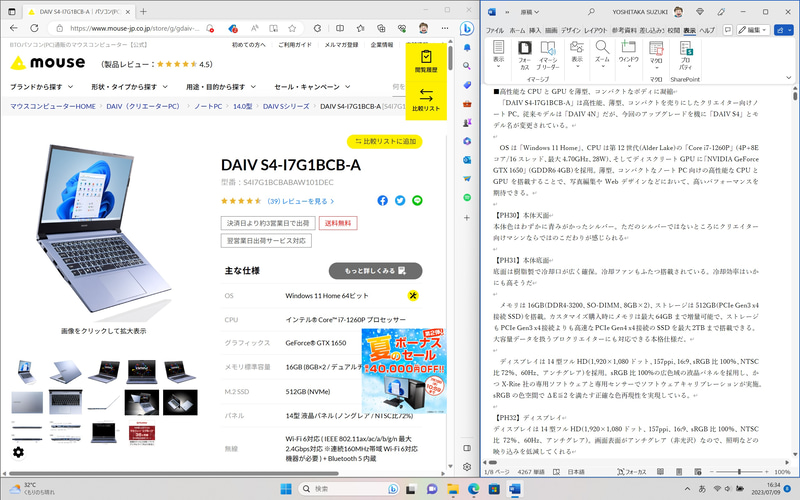Go back in Edge browser

point(14,28)
